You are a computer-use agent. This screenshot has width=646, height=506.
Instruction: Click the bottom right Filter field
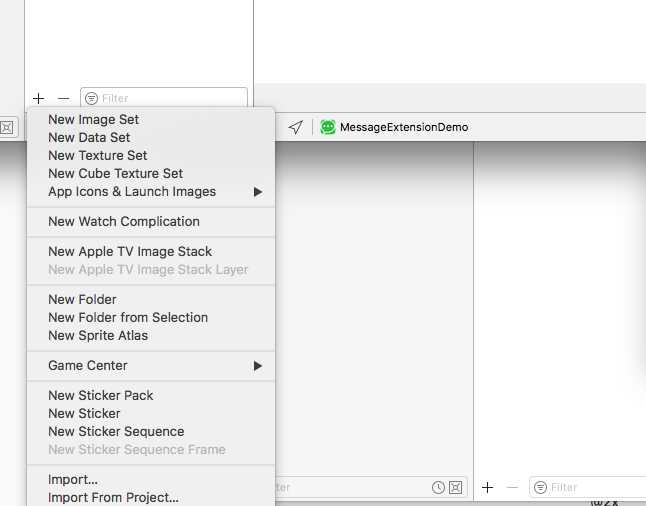(x=587, y=487)
